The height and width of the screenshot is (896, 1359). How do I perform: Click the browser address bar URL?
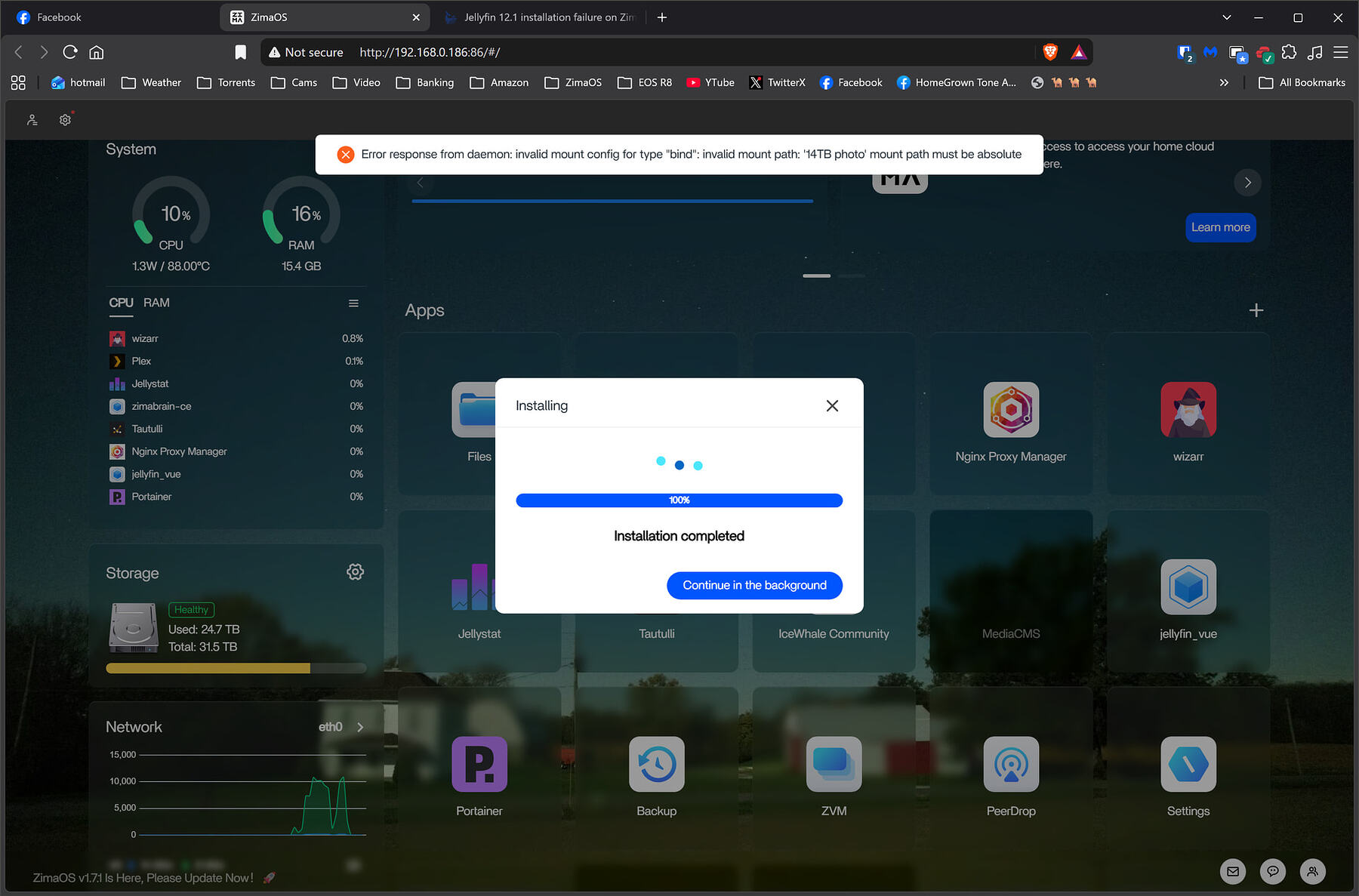(x=430, y=52)
